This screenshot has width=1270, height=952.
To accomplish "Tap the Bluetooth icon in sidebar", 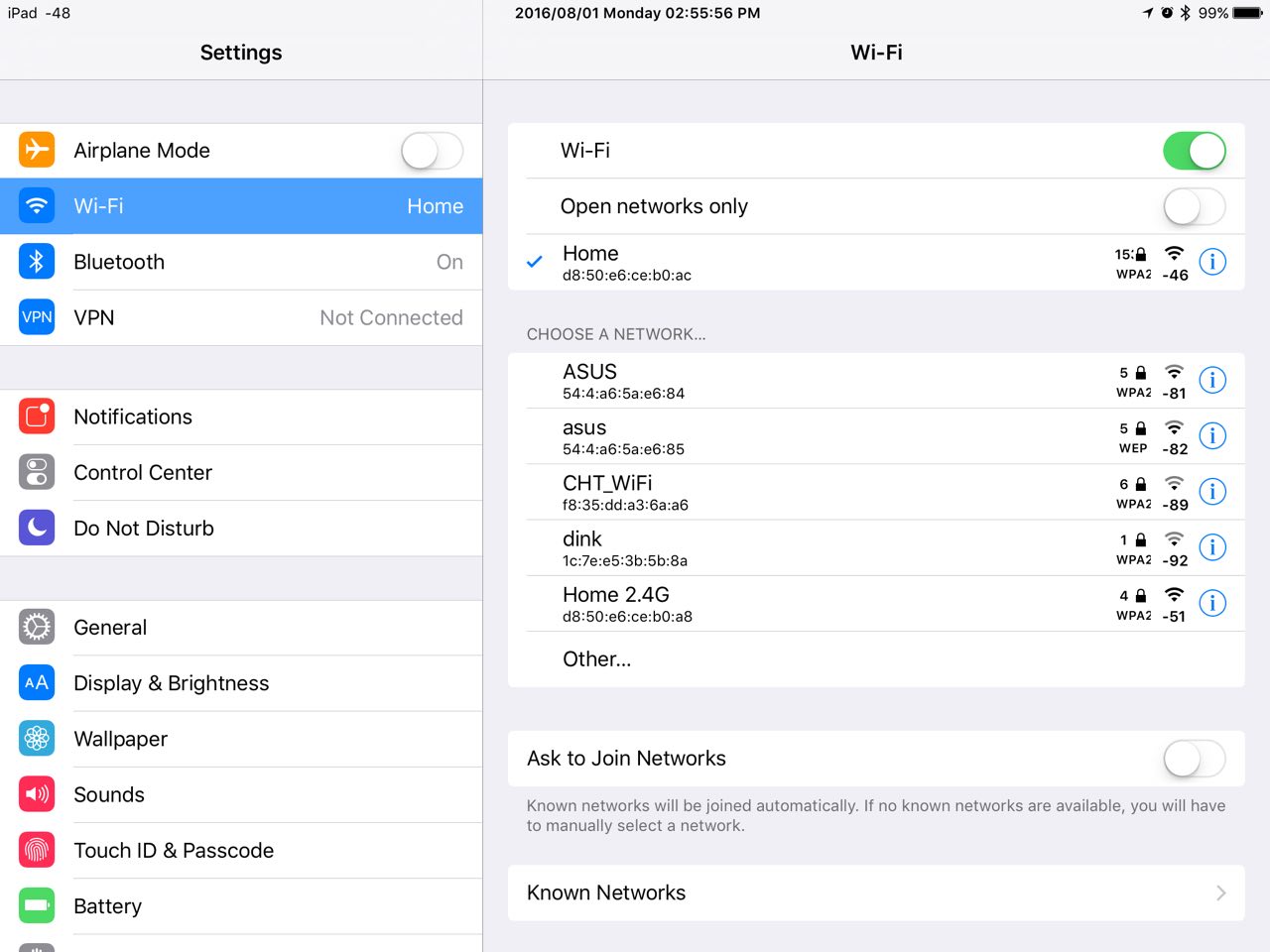I will pyautogui.click(x=37, y=262).
